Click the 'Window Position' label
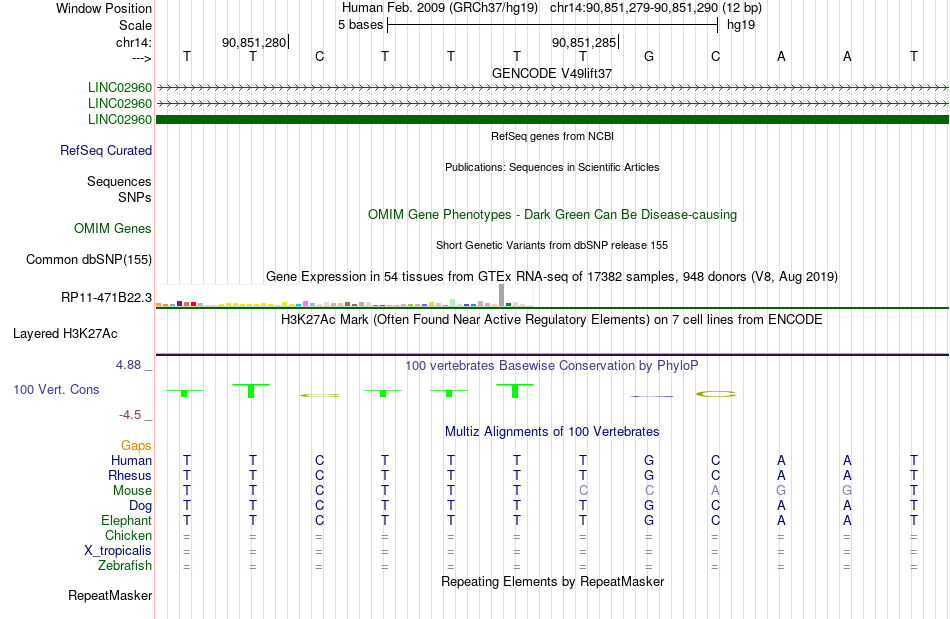950x619 pixels. [x=104, y=8]
